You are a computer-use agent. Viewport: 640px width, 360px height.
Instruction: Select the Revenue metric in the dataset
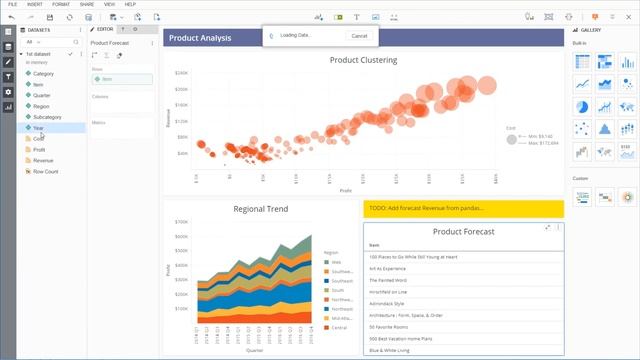(x=43, y=160)
